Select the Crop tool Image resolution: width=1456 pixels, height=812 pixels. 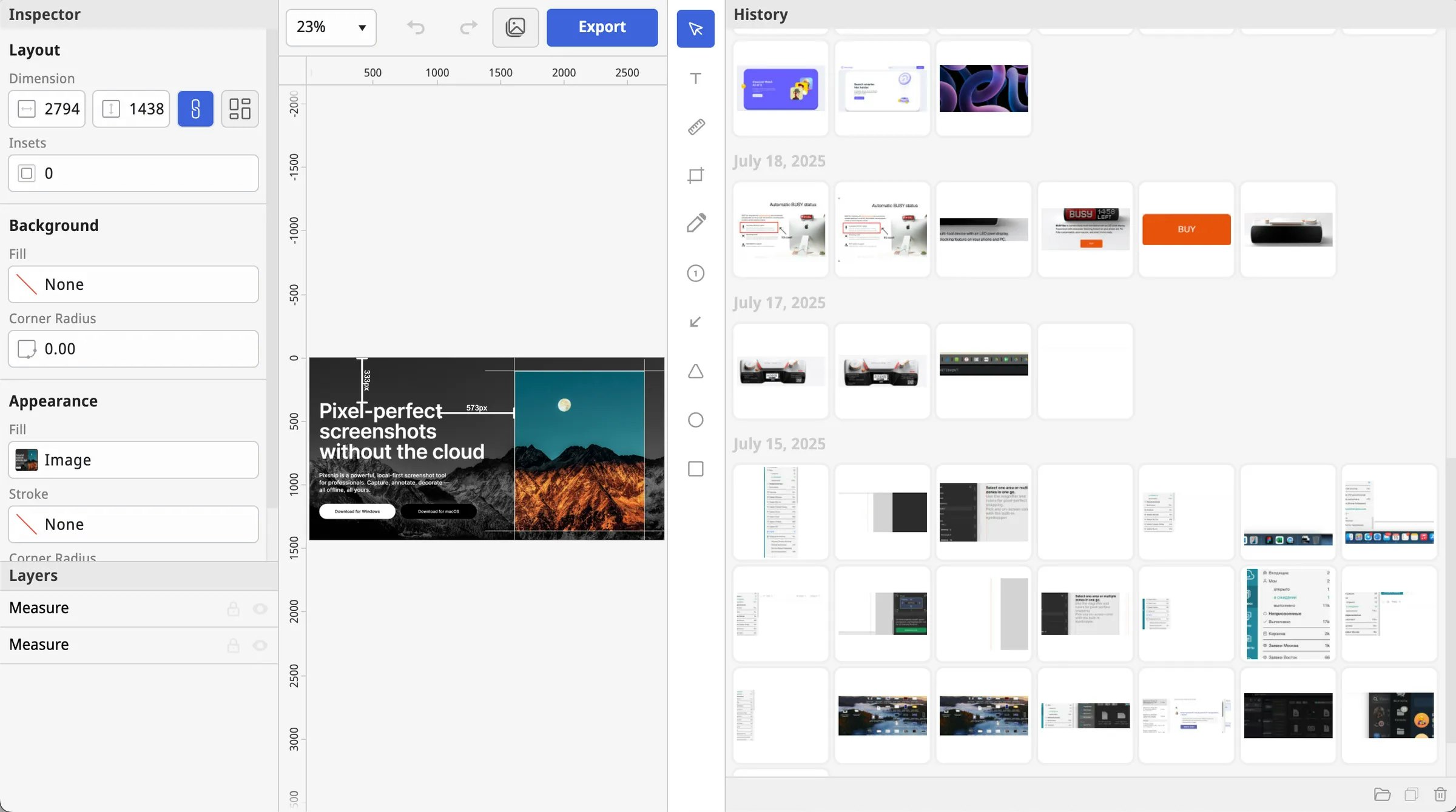(695, 176)
